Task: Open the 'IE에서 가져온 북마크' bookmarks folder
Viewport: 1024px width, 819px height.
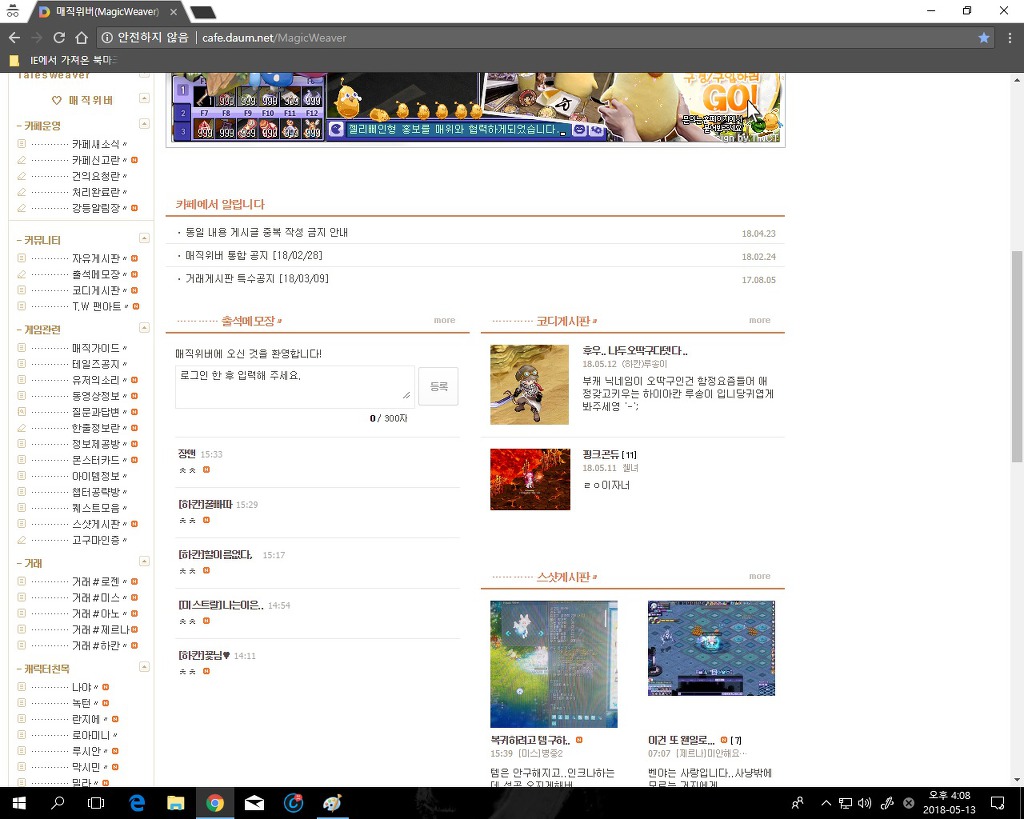Action: click(63, 61)
